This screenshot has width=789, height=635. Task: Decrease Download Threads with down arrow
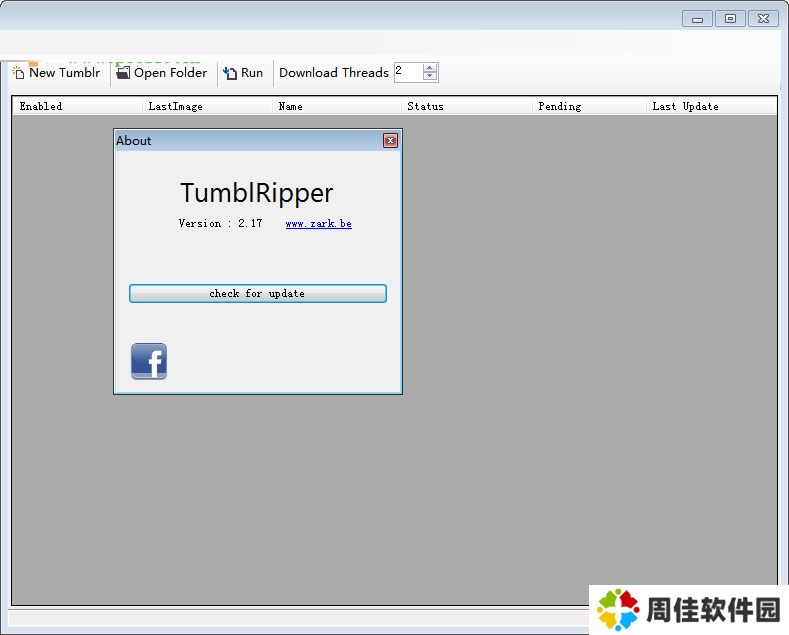coord(430,76)
